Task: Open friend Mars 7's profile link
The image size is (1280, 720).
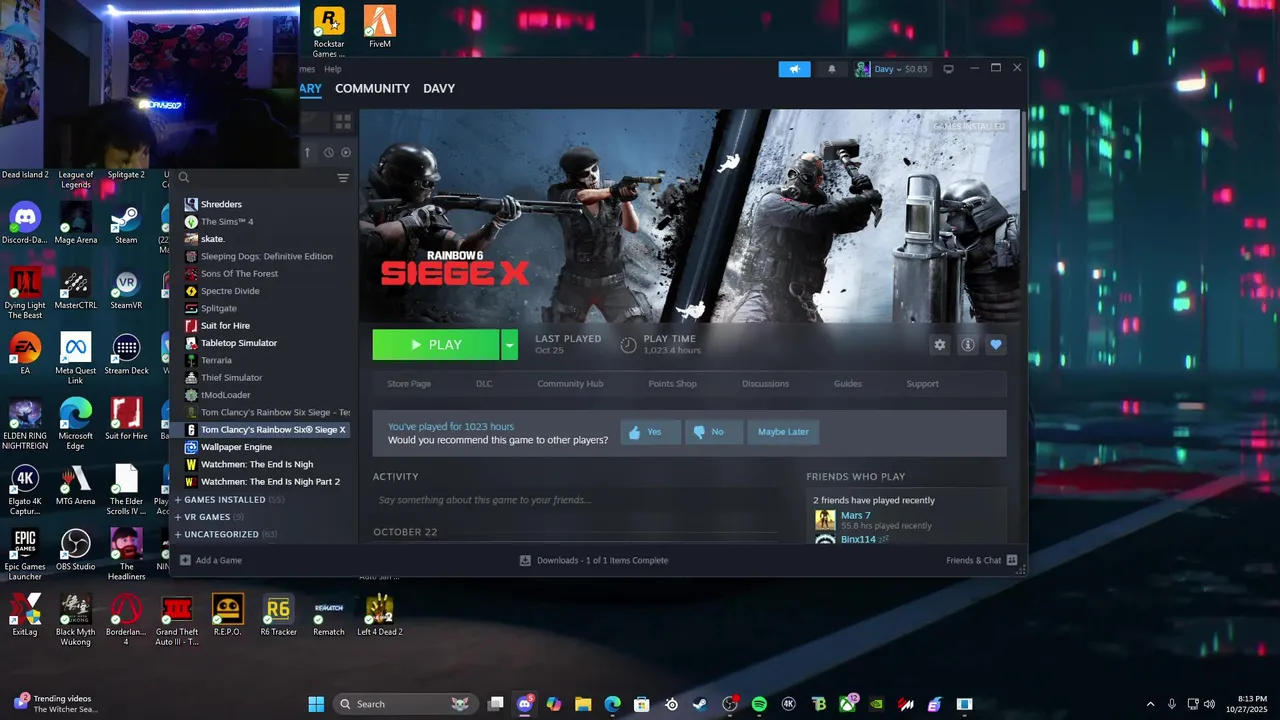Action: coord(855,515)
